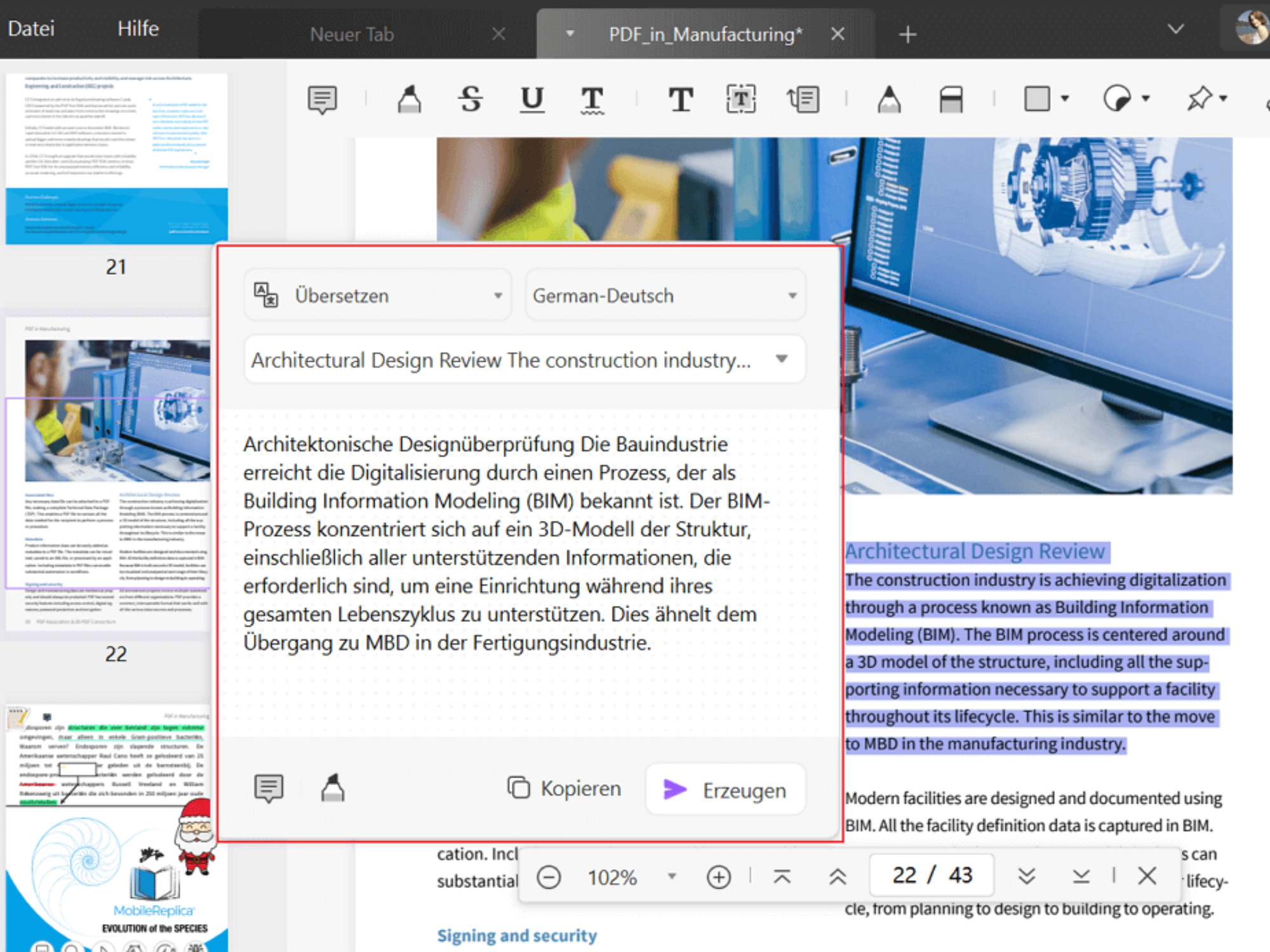This screenshot has height=952, width=1270.
Task: Select the underline text tool
Action: [531, 99]
